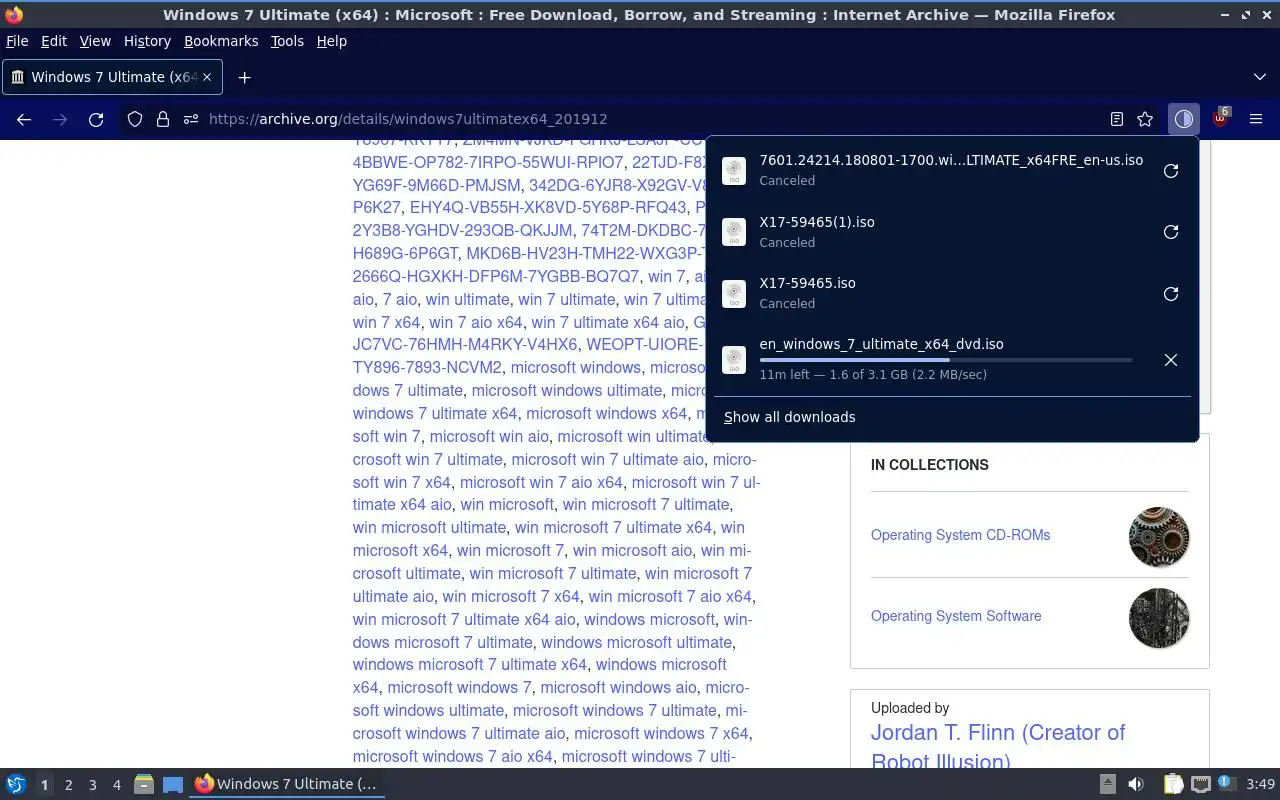Go forward one page
This screenshot has width=1280, height=800.
point(60,119)
